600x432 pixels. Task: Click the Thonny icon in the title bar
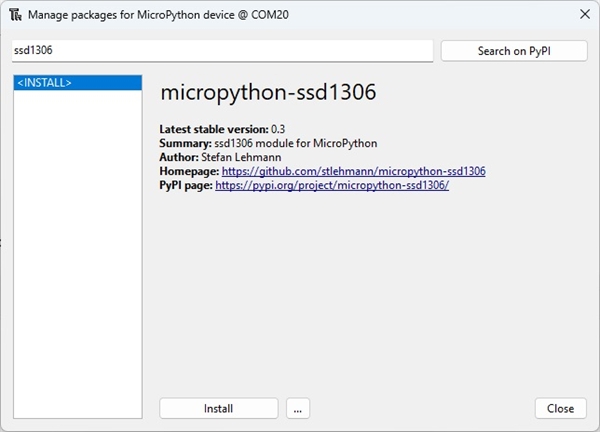(15, 15)
